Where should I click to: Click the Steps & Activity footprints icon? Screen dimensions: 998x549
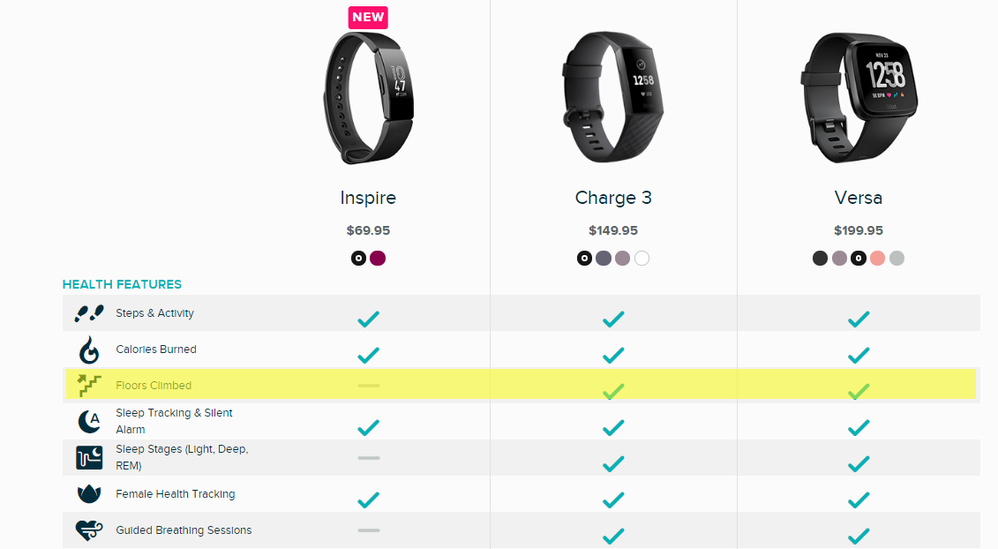89,313
